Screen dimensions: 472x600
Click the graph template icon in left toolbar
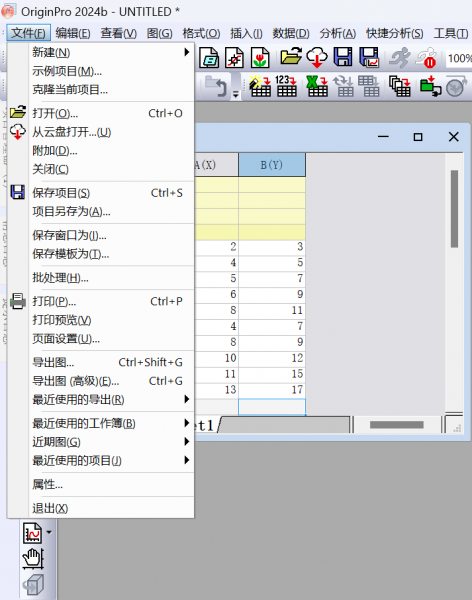[33, 533]
